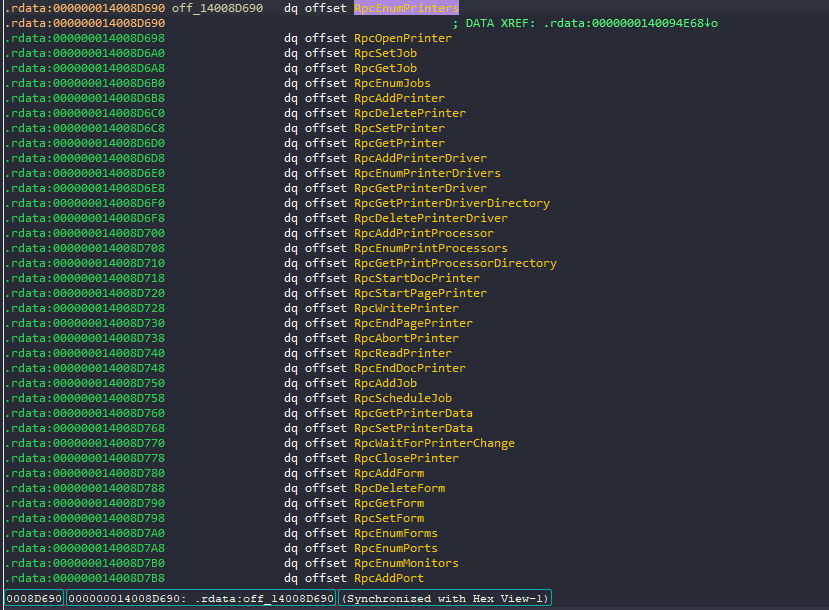
Task: Click RpcGetPrintProcessorDirectory symbol
Action: [x=455, y=263]
